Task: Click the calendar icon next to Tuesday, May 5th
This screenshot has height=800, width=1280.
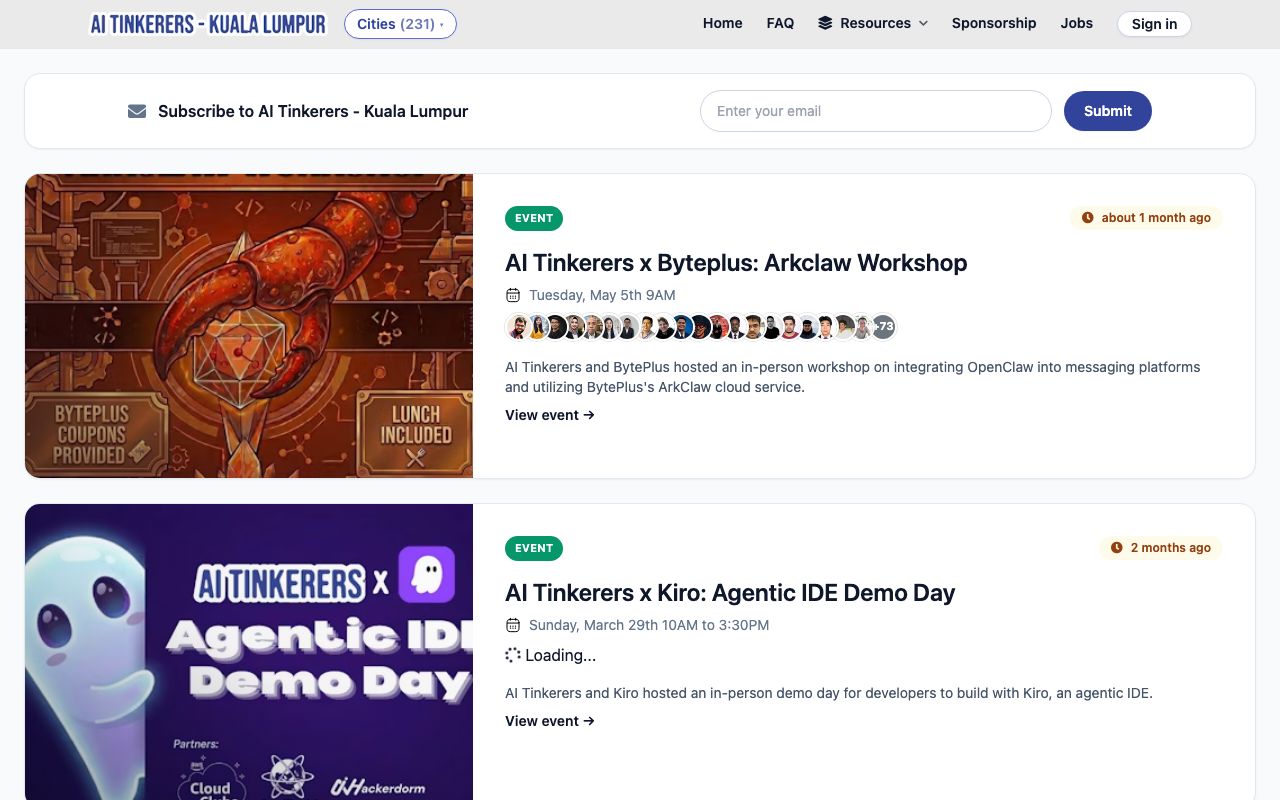Action: [513, 295]
